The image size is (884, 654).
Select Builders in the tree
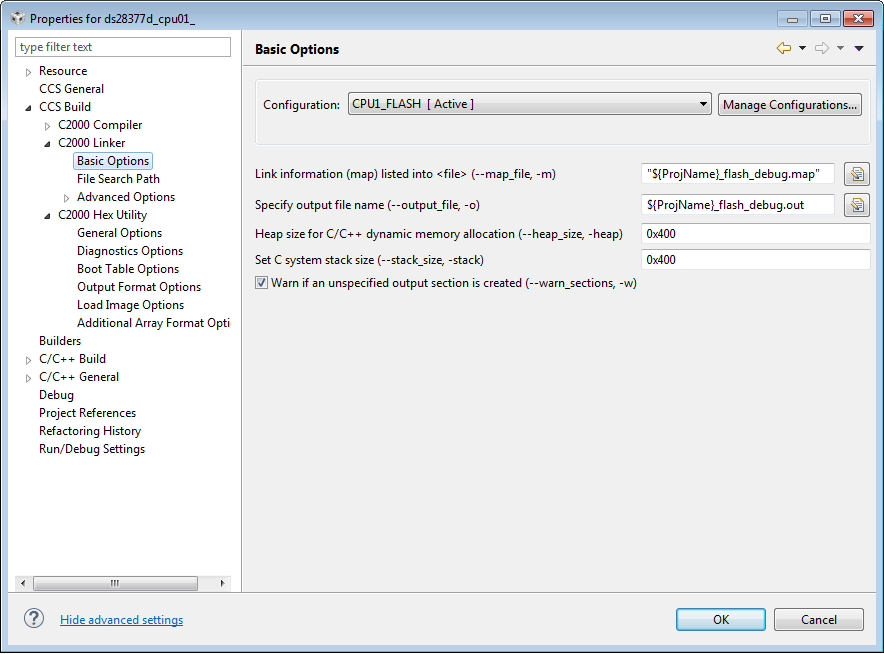point(60,341)
